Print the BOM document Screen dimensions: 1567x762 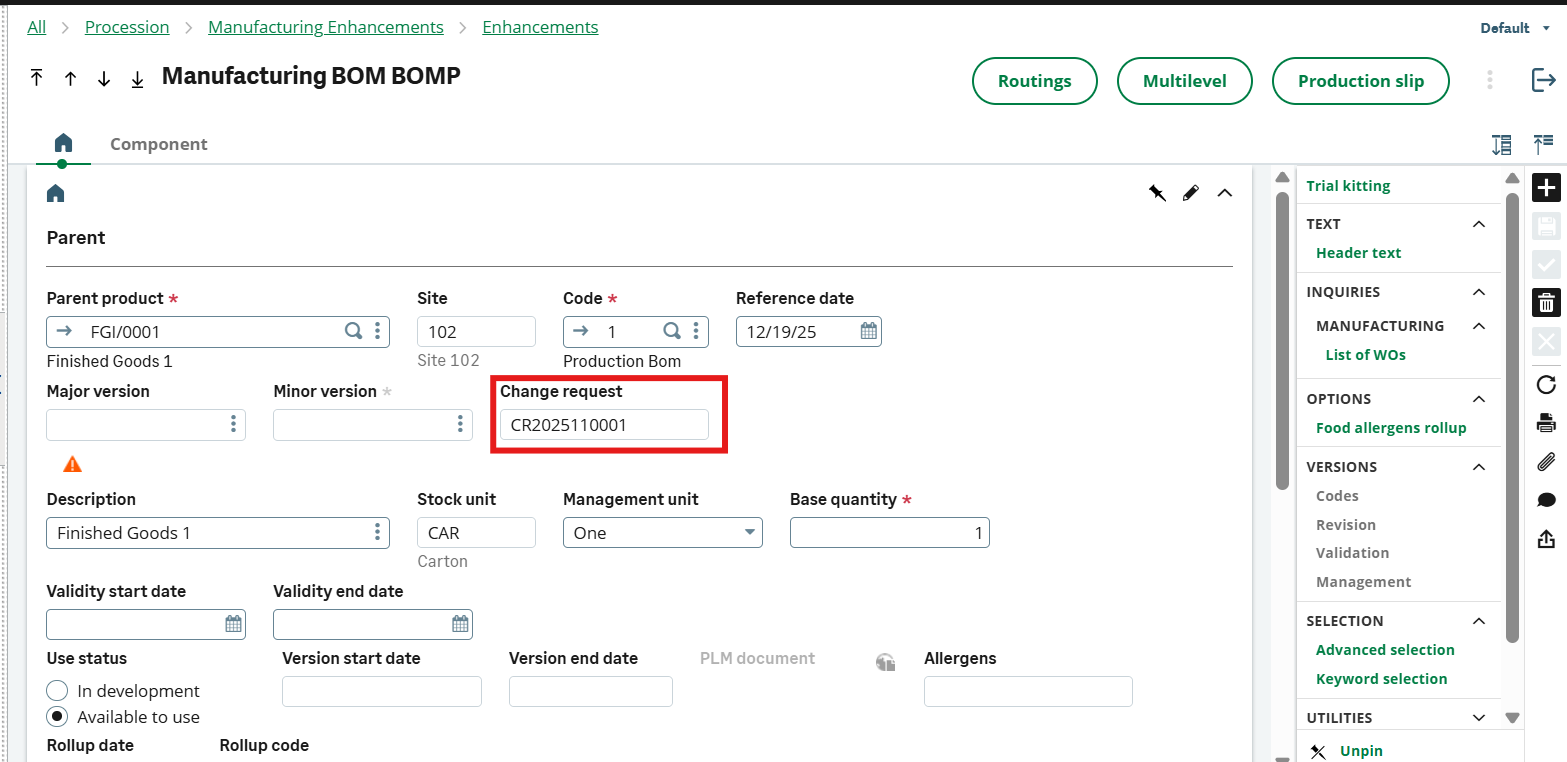point(1546,423)
